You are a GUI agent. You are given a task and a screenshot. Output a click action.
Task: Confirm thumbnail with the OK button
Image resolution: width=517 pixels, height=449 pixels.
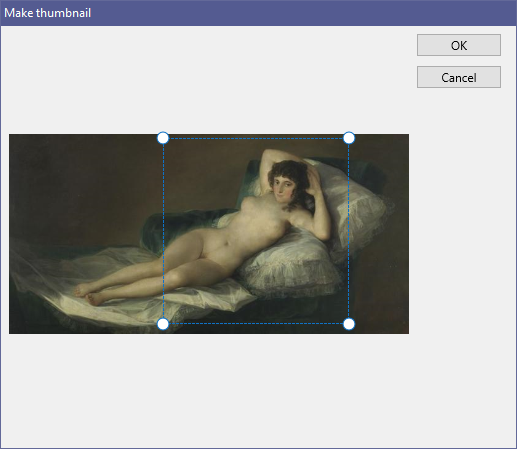pyautogui.click(x=459, y=45)
